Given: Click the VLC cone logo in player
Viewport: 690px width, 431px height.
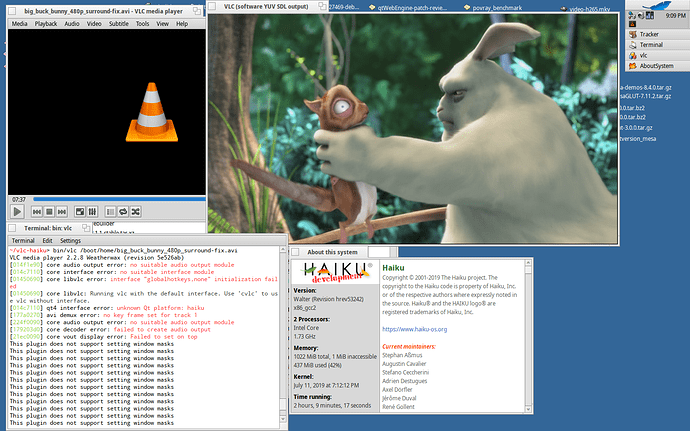Looking at the screenshot, I should 152,112.
